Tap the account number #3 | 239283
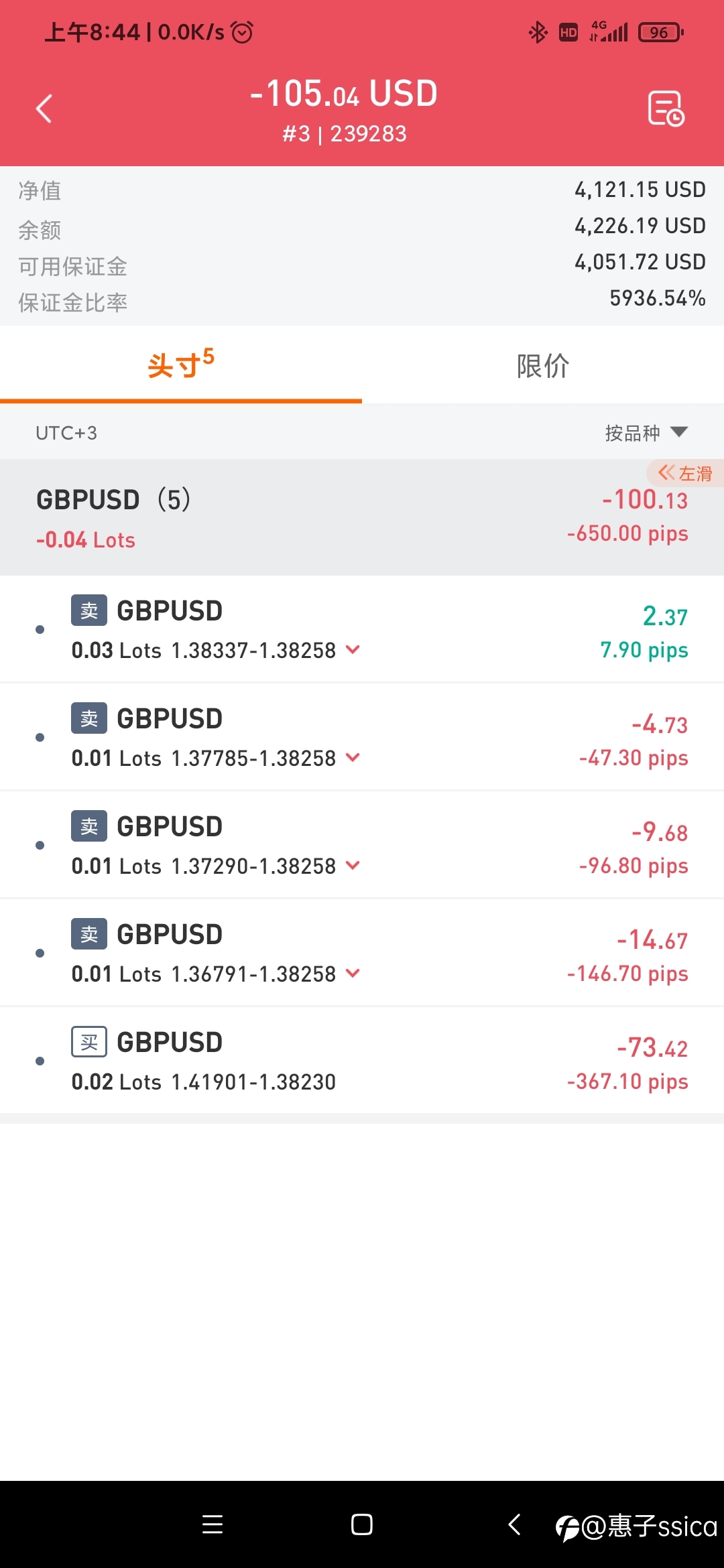 tap(344, 134)
